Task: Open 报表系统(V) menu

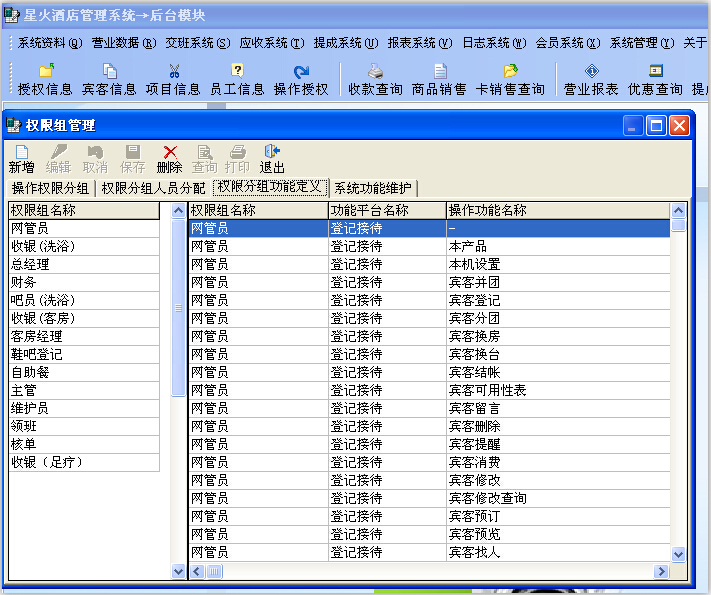Action: 420,43
